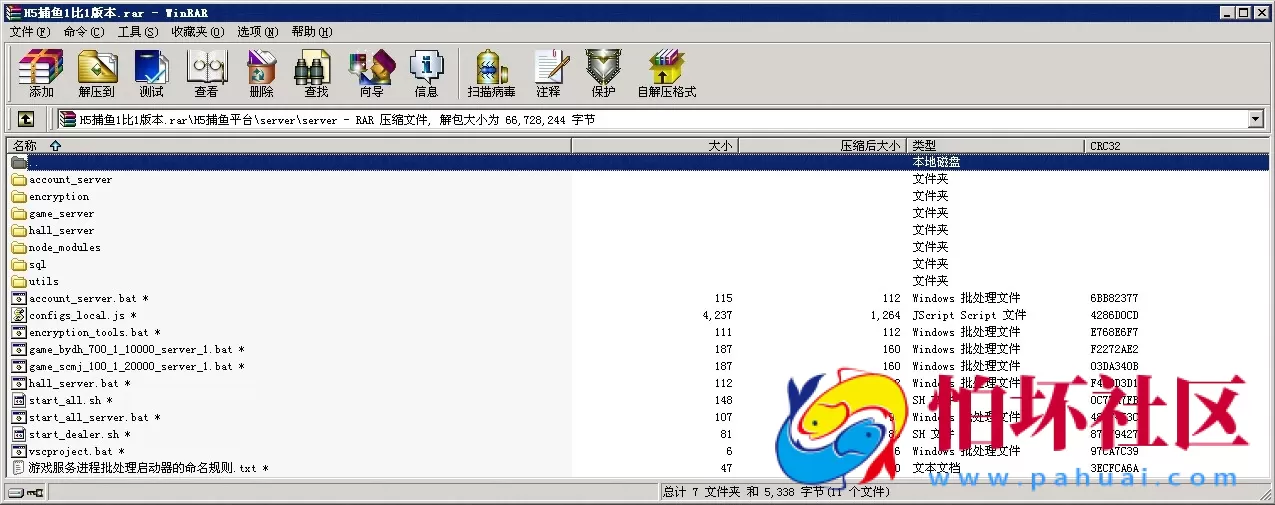
Task: Click the View (查看) toolbar icon
Action: click(x=206, y=73)
